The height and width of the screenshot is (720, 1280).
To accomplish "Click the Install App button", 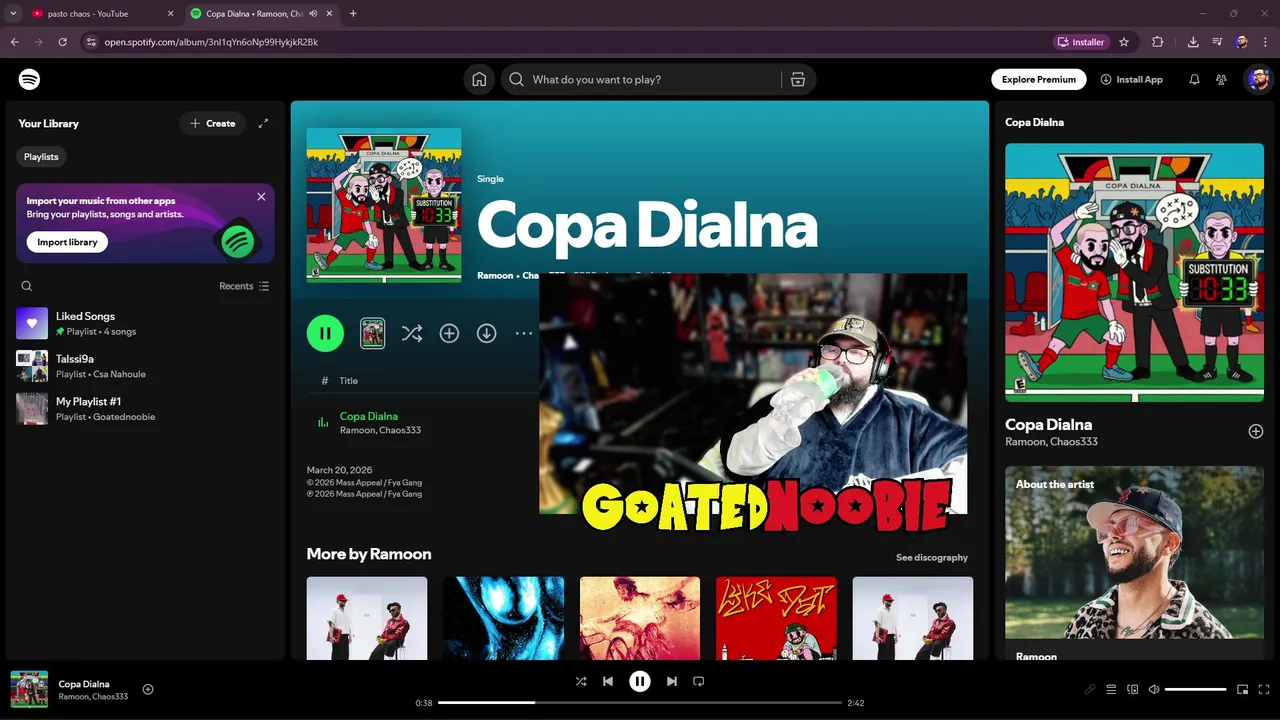I will click(x=1131, y=79).
